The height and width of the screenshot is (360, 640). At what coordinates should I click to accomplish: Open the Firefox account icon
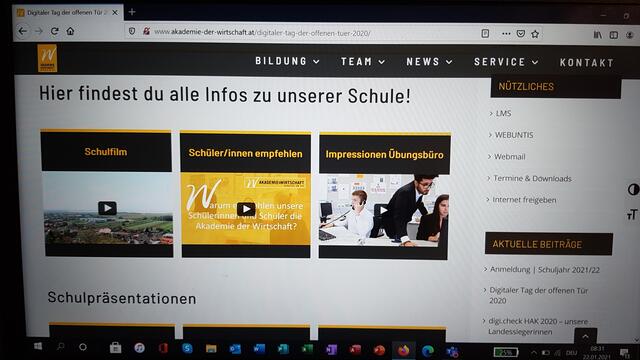coord(630,35)
